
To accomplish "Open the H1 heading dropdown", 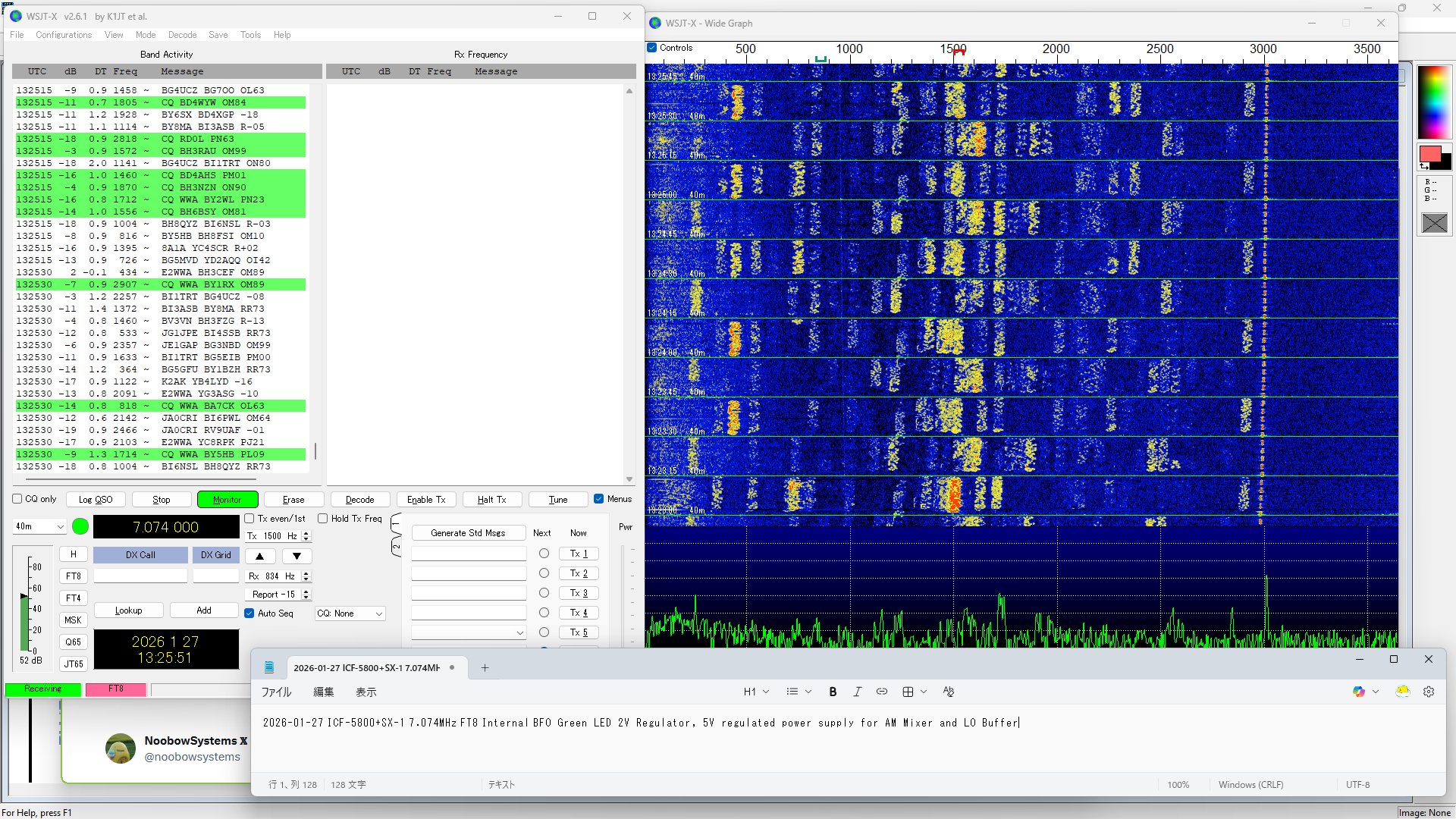I will 755,692.
